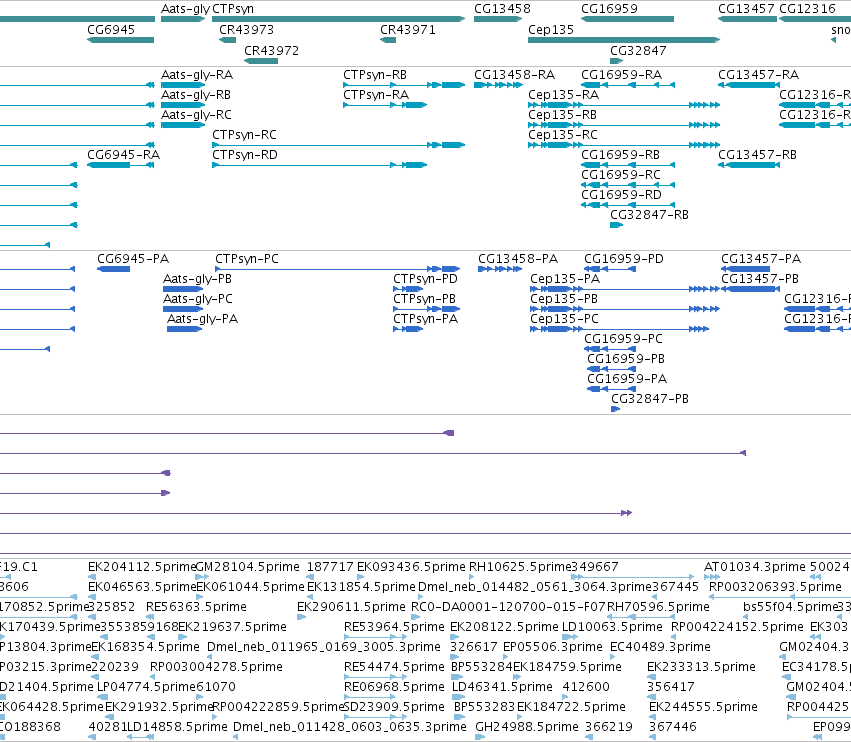Click the EK204112.5prime EST label
The height and width of the screenshot is (742, 851).
pos(142,567)
